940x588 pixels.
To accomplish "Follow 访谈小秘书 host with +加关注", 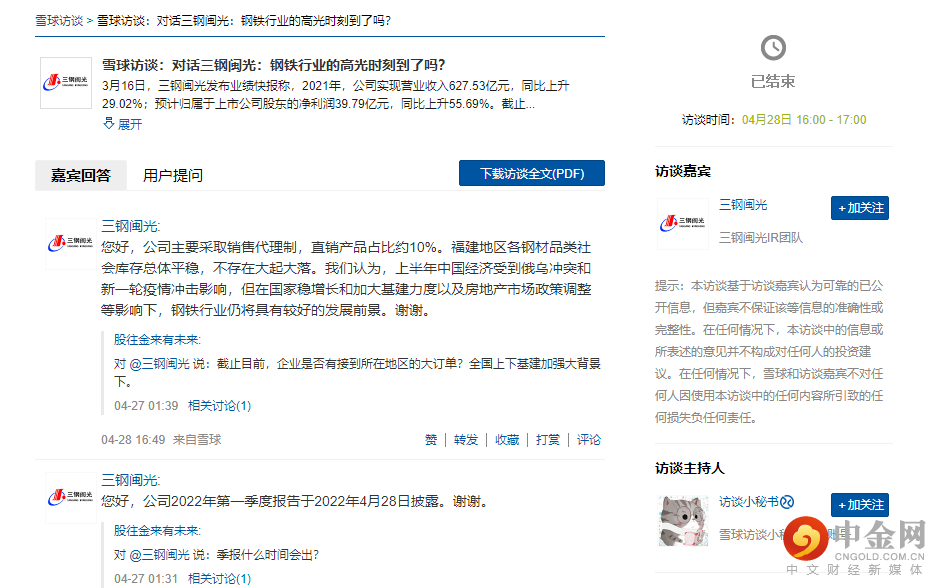I will [x=860, y=505].
